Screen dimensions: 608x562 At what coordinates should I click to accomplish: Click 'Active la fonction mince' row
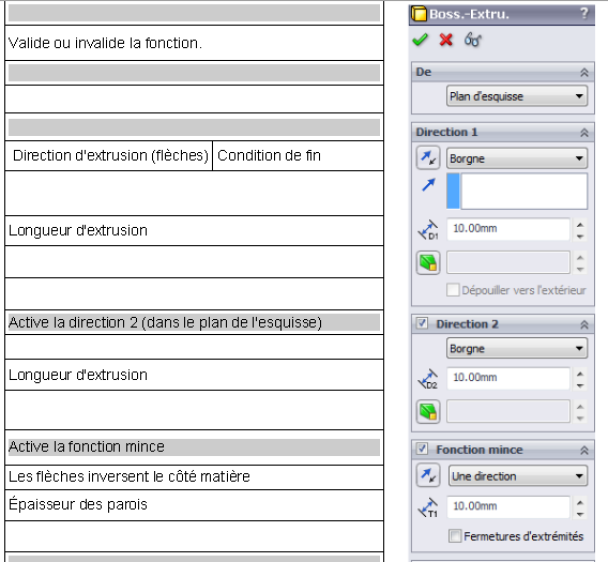point(194,447)
